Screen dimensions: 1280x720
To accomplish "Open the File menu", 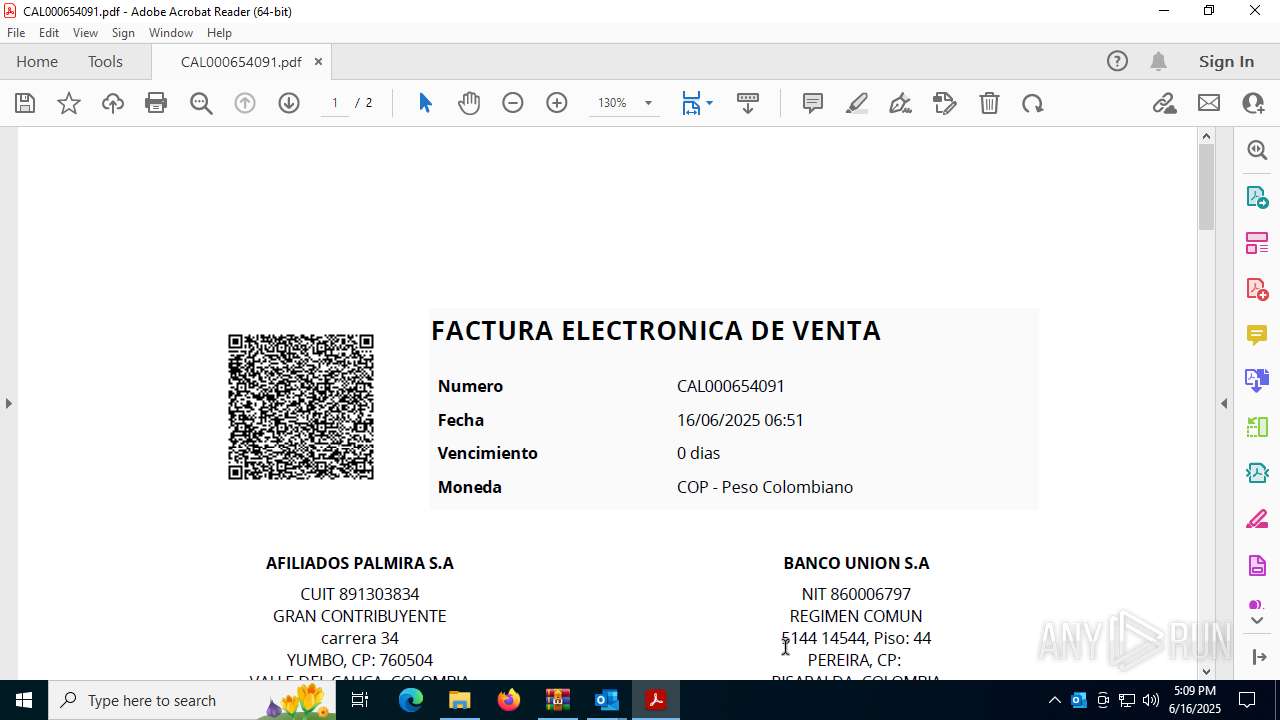I will [x=16, y=33].
